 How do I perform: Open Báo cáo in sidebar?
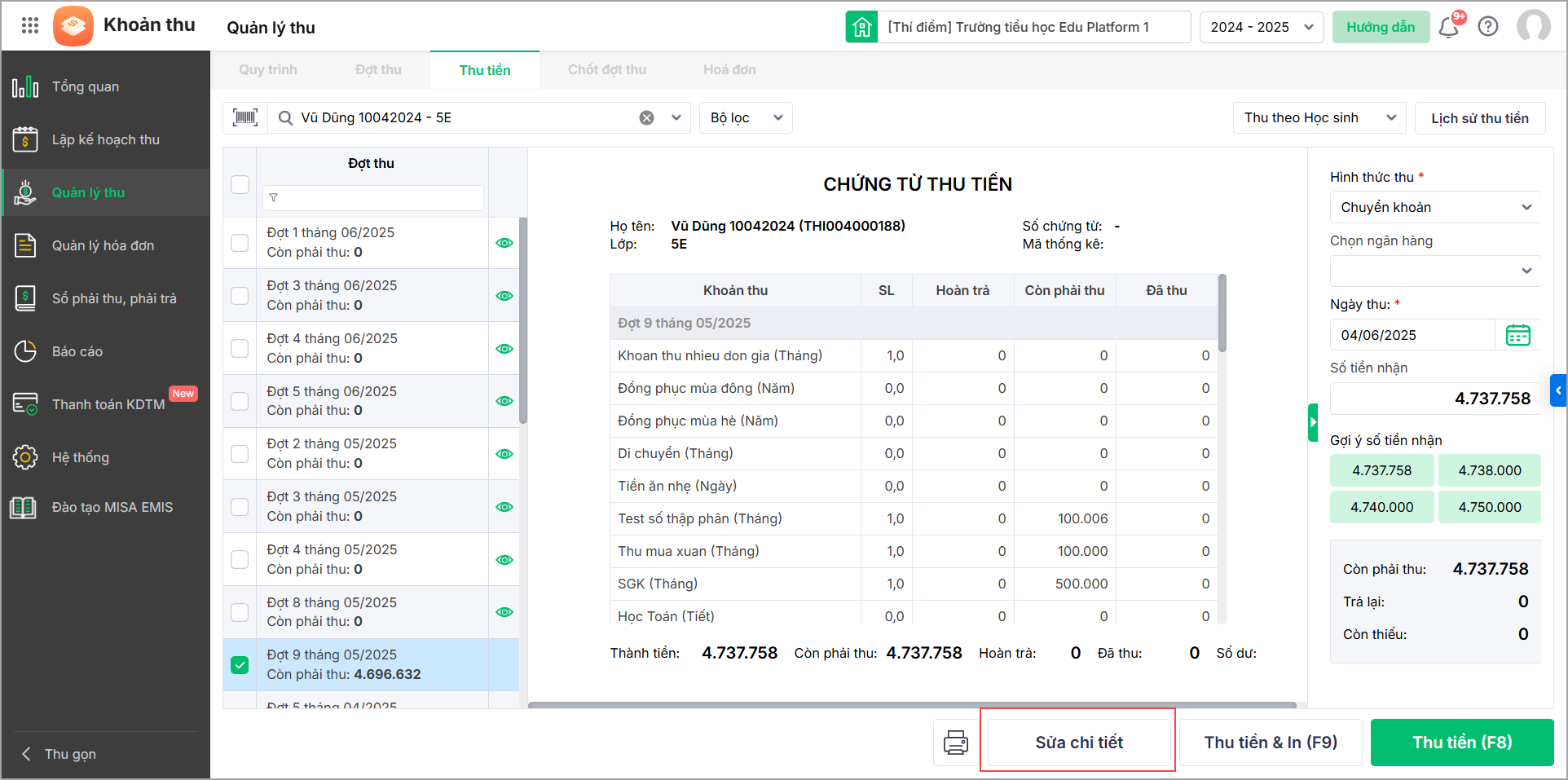(77, 351)
